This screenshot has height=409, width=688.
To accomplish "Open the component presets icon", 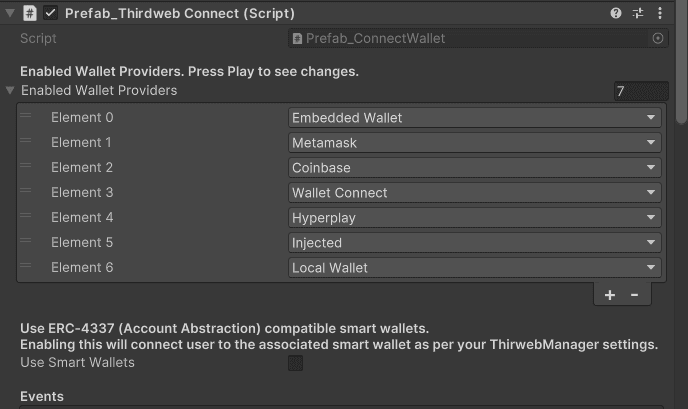I will click(638, 13).
